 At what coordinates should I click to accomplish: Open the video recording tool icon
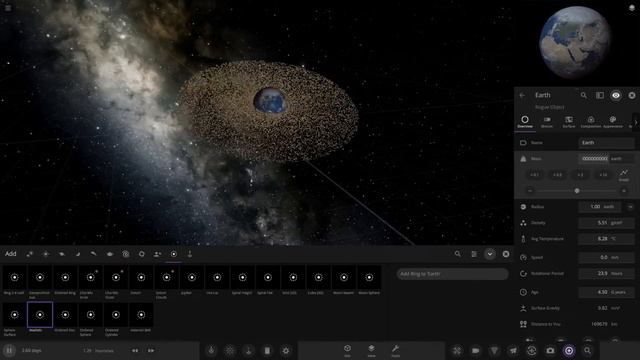[476, 351]
